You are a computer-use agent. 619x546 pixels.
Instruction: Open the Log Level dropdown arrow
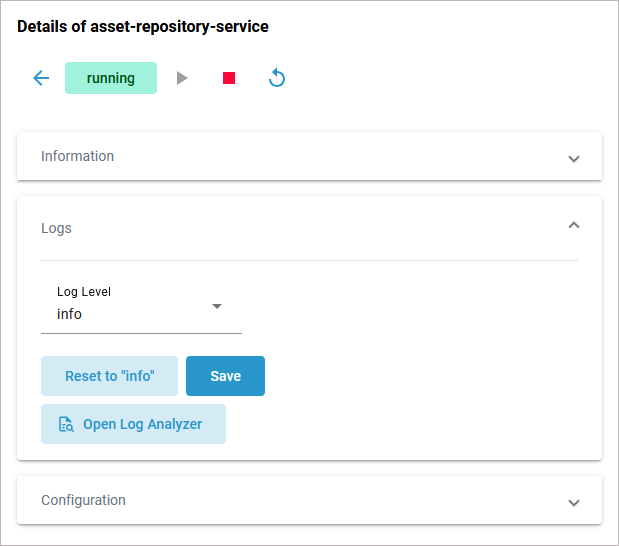[x=217, y=306]
